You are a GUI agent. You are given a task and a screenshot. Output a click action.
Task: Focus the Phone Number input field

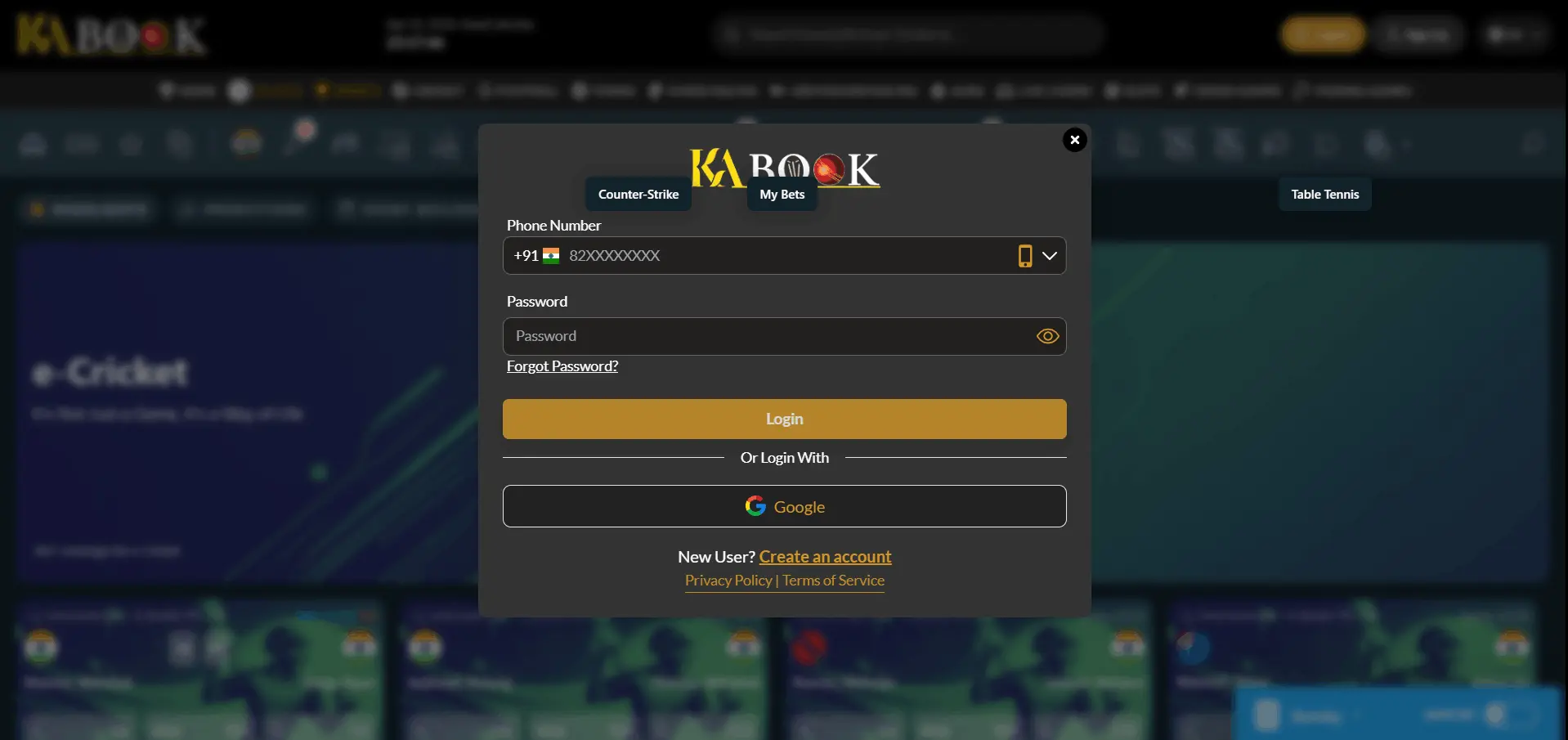coord(777,256)
